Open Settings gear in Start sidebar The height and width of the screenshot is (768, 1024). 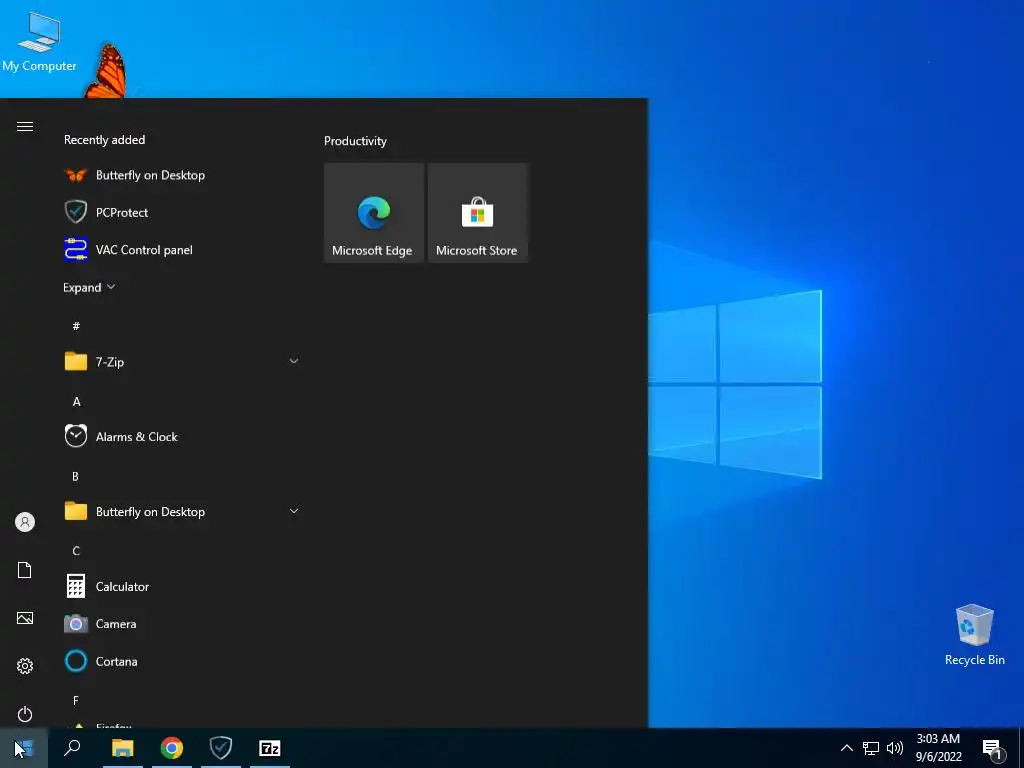(25, 666)
